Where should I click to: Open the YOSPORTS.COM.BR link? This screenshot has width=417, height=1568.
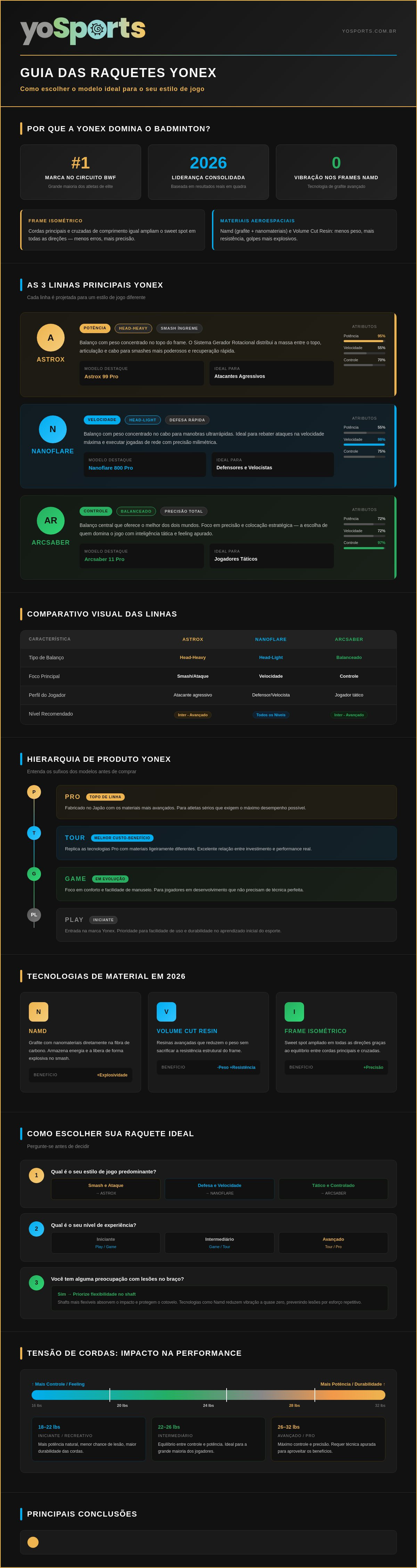tap(369, 31)
